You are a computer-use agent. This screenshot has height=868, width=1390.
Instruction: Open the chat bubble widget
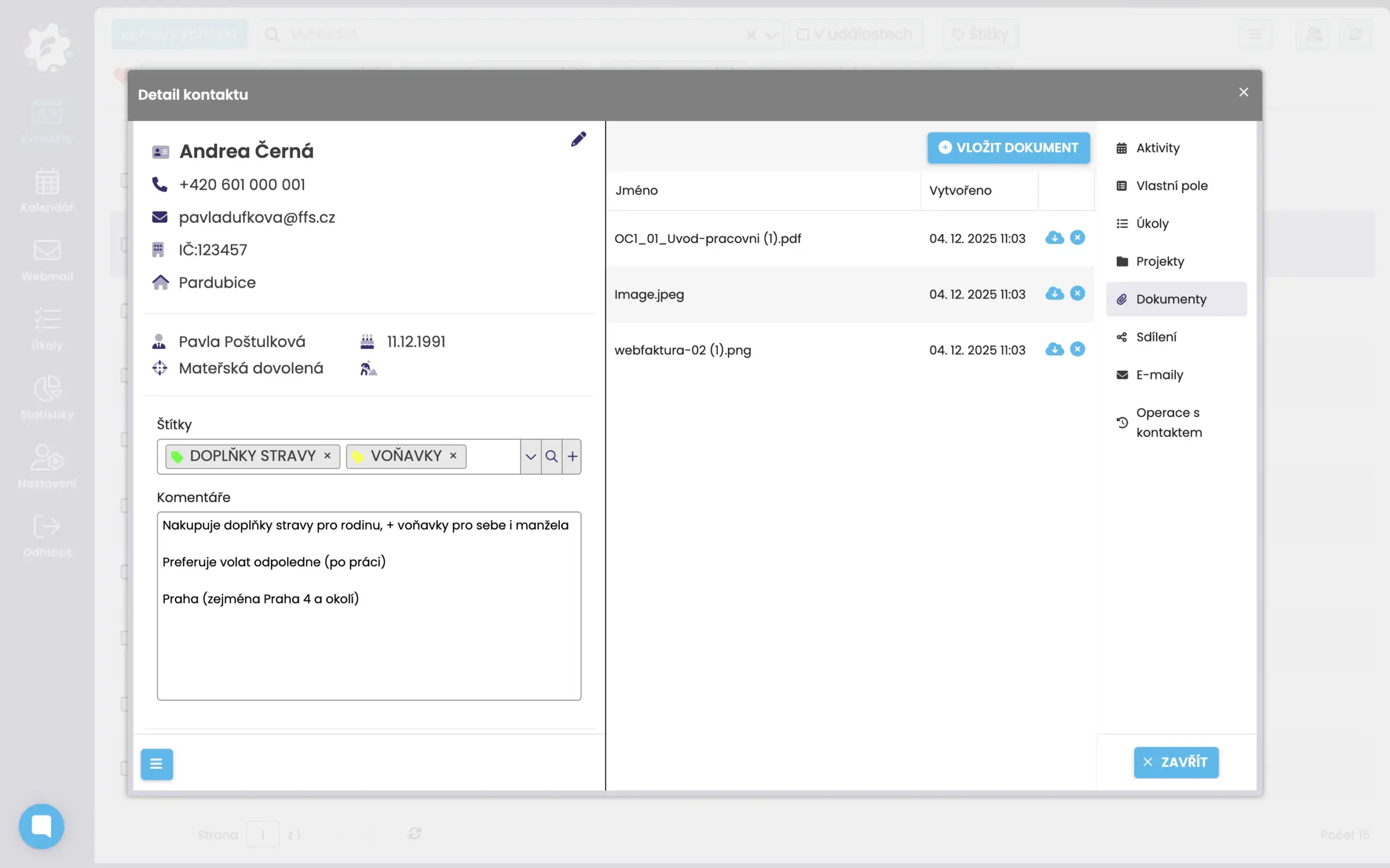(41, 826)
